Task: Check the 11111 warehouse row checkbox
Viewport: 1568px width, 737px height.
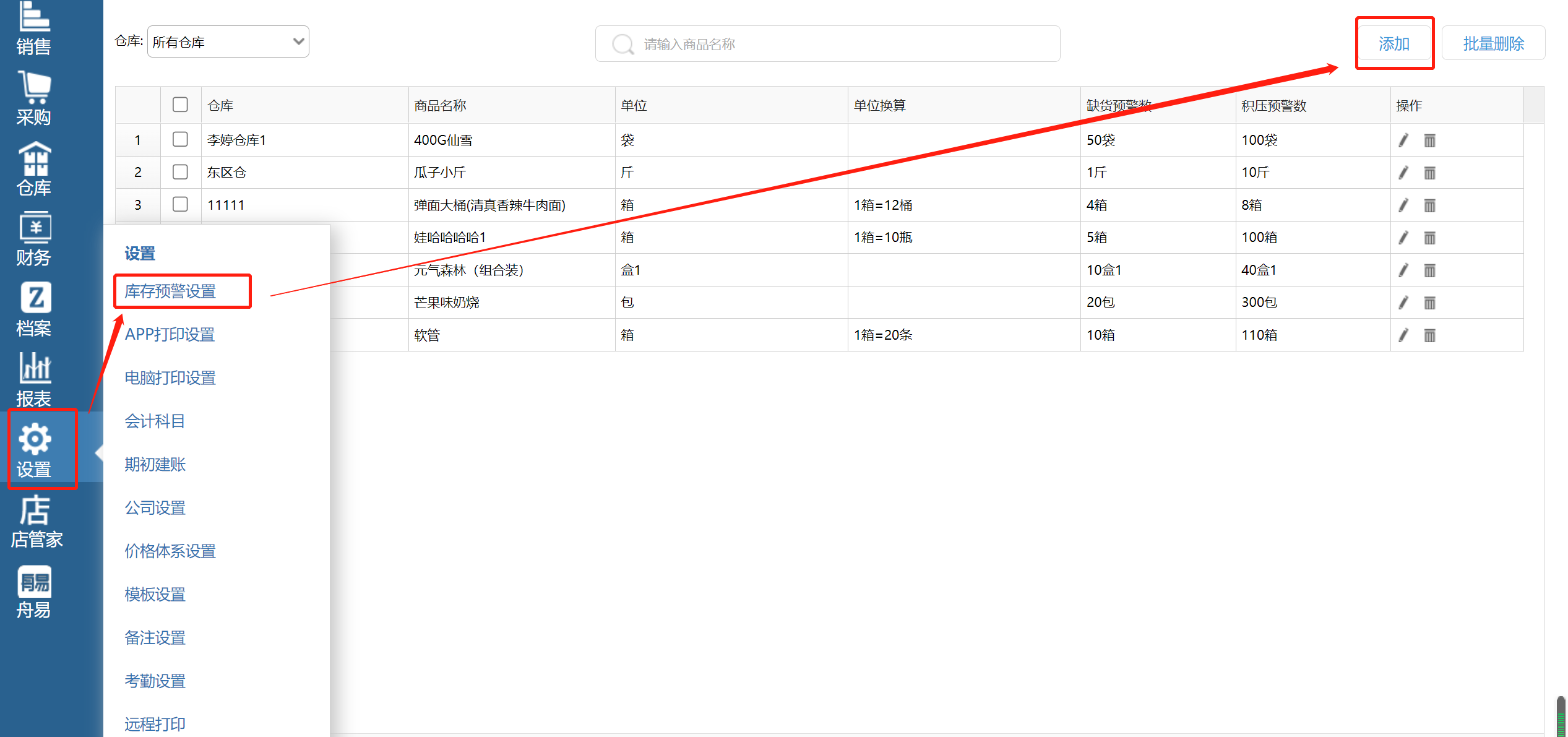Action: (x=180, y=204)
